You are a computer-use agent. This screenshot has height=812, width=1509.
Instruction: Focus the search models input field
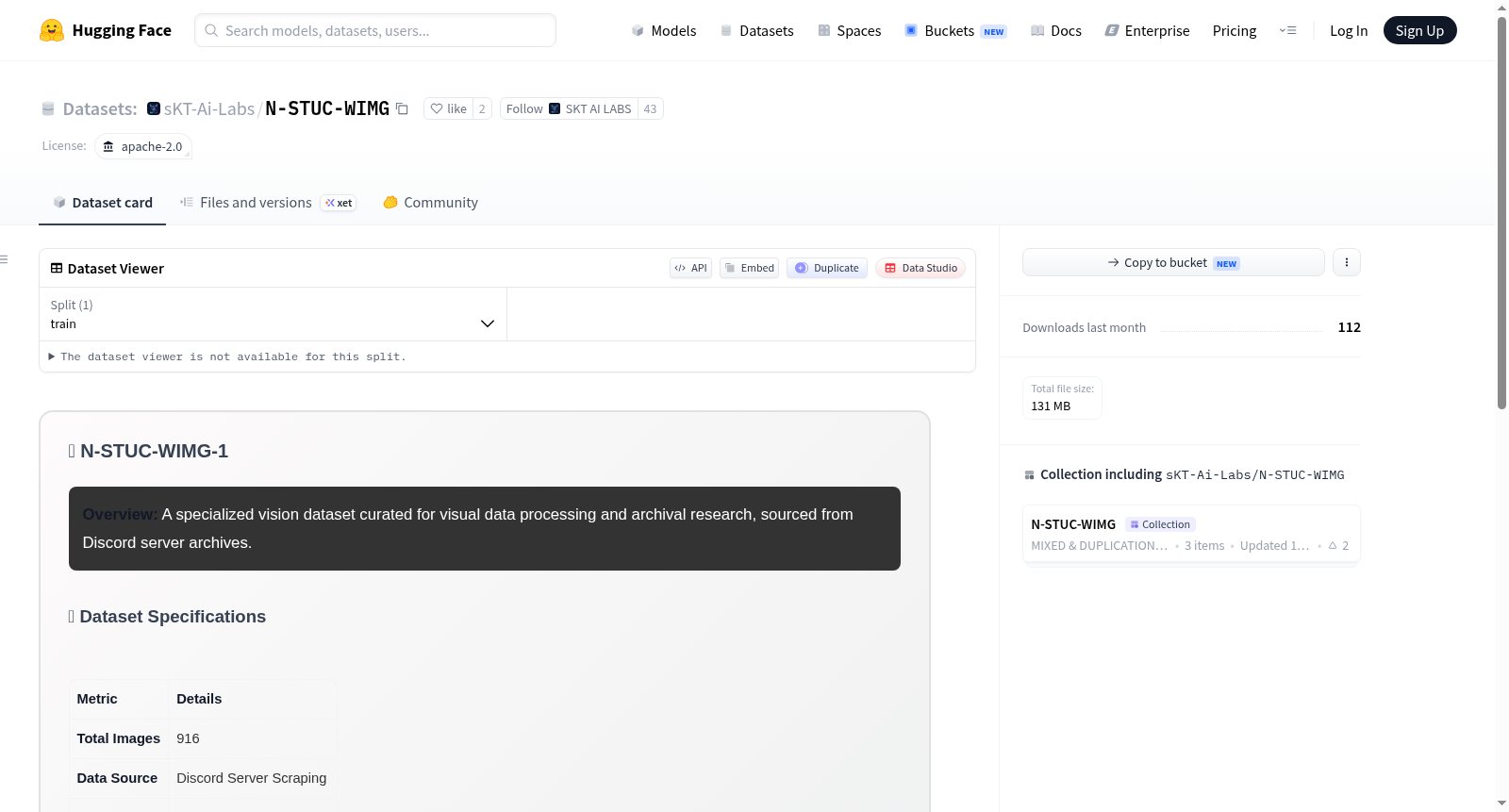point(375,30)
